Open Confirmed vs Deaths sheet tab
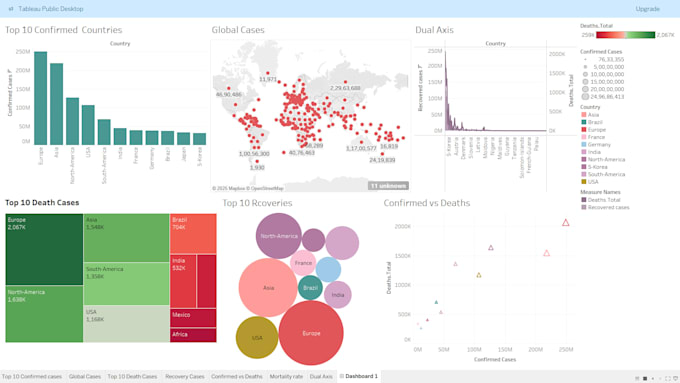Viewport: 680px width, 383px height. tap(237, 376)
